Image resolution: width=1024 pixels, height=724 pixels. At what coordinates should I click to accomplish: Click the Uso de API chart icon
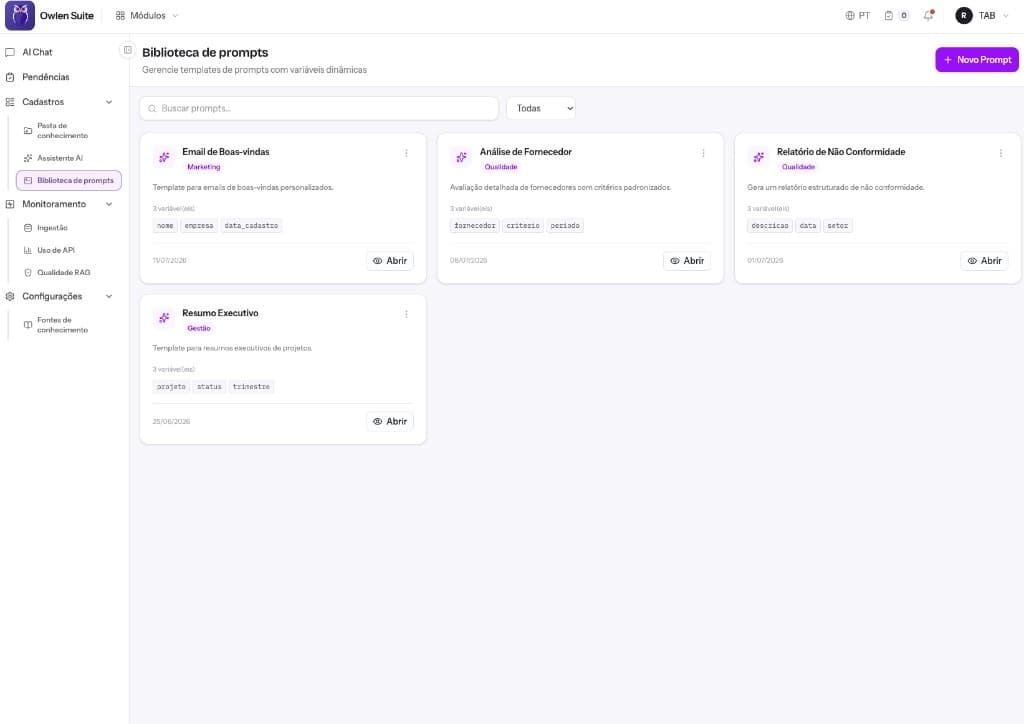(27, 250)
